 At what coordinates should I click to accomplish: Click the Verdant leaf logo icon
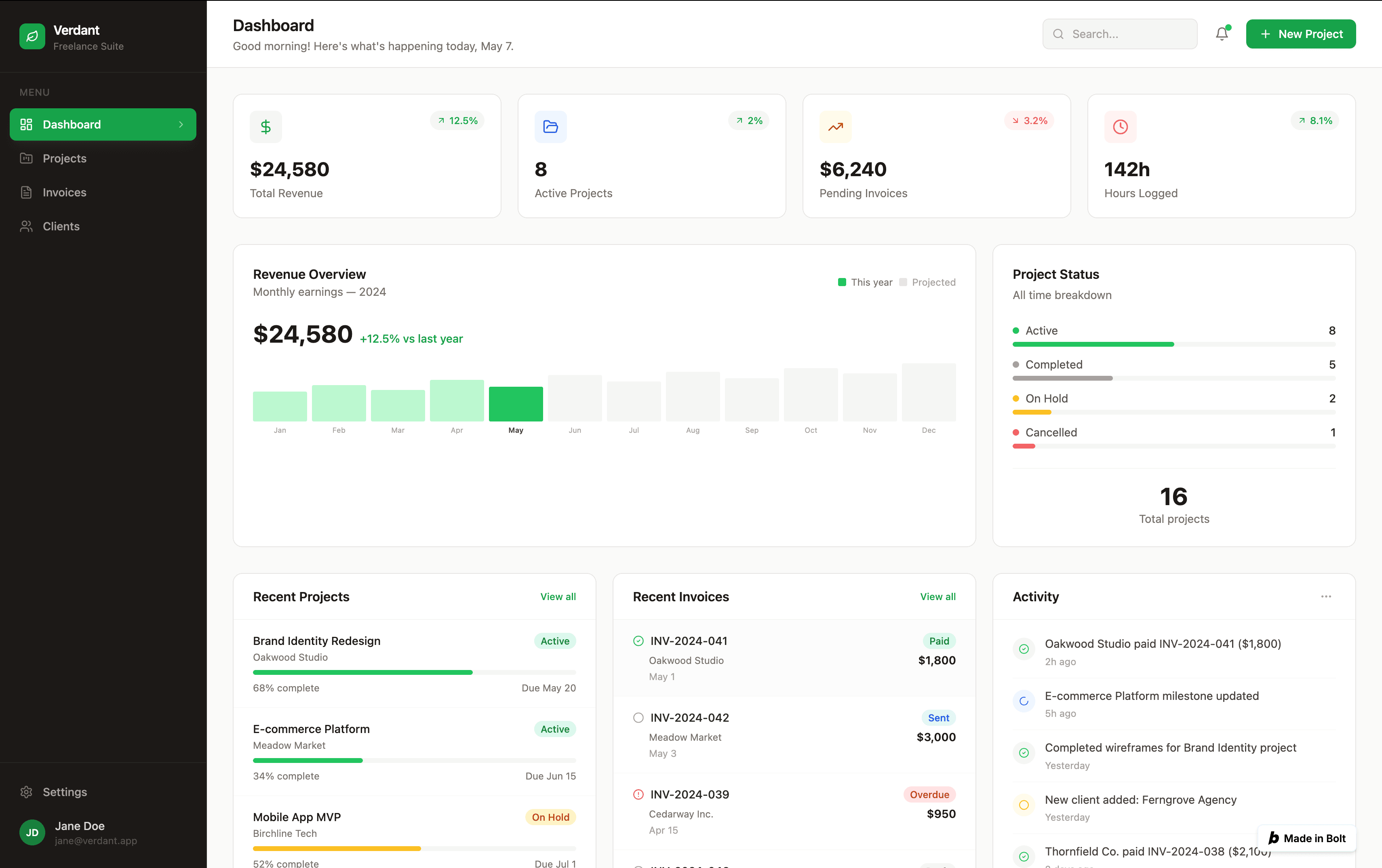pos(32,36)
